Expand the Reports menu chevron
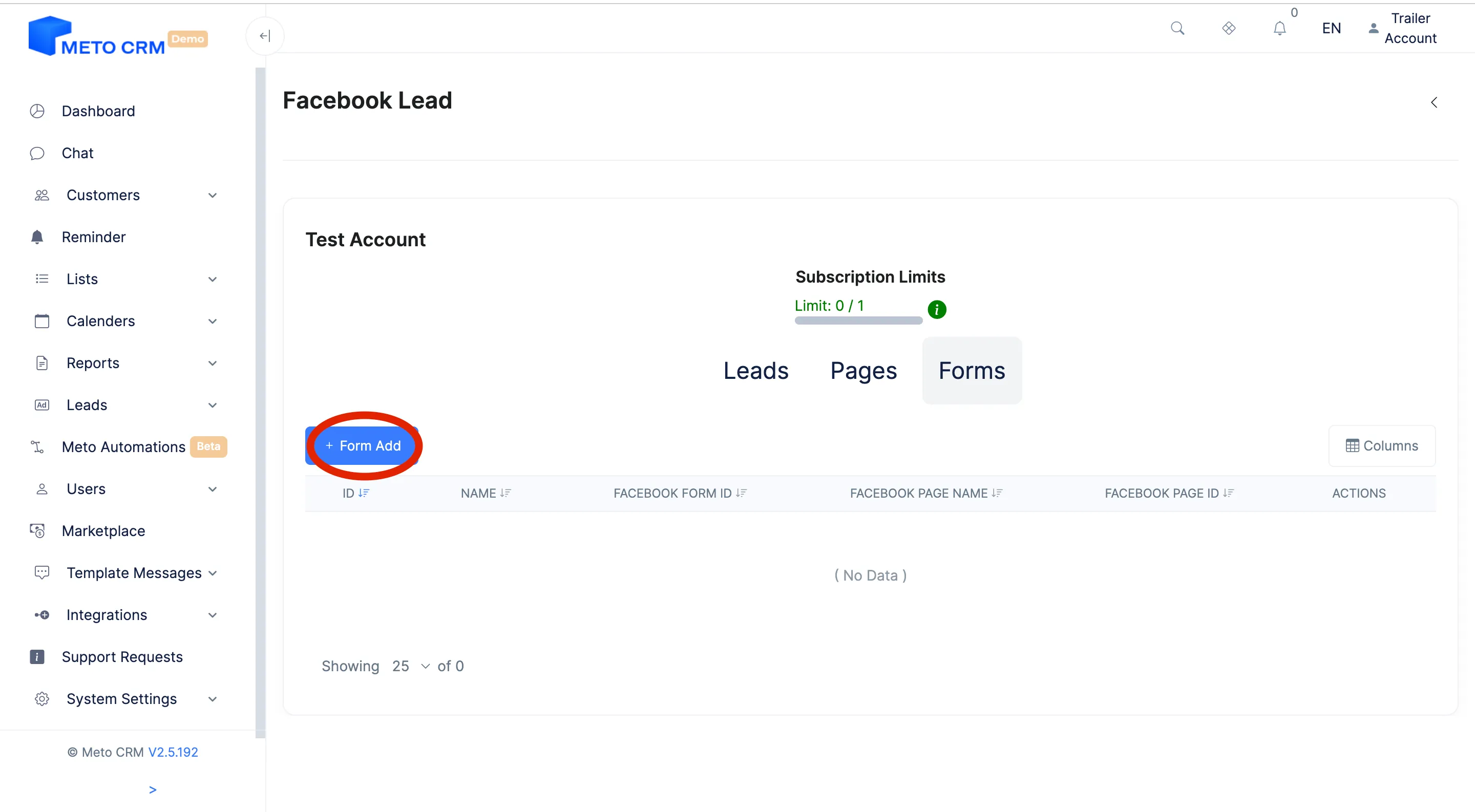Screen dimensions: 1475x812 click(213, 364)
